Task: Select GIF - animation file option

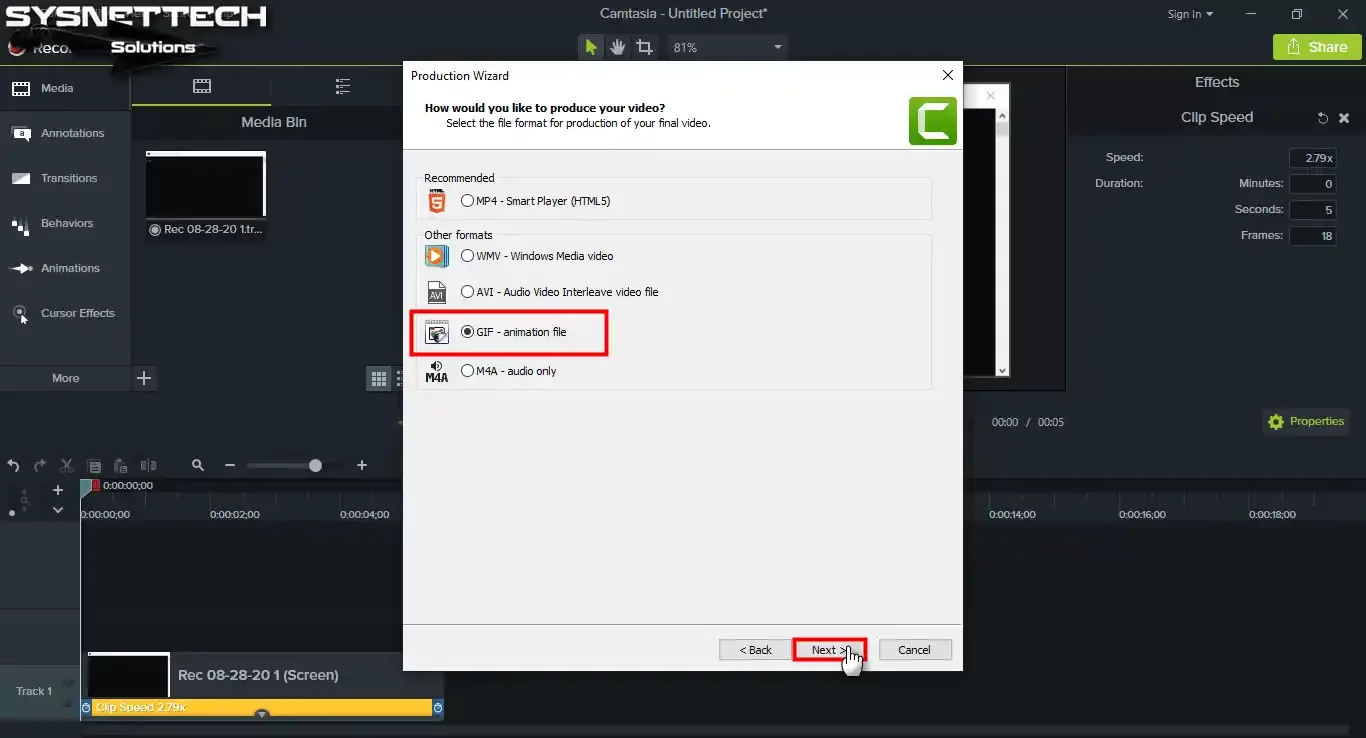Action: click(514, 332)
